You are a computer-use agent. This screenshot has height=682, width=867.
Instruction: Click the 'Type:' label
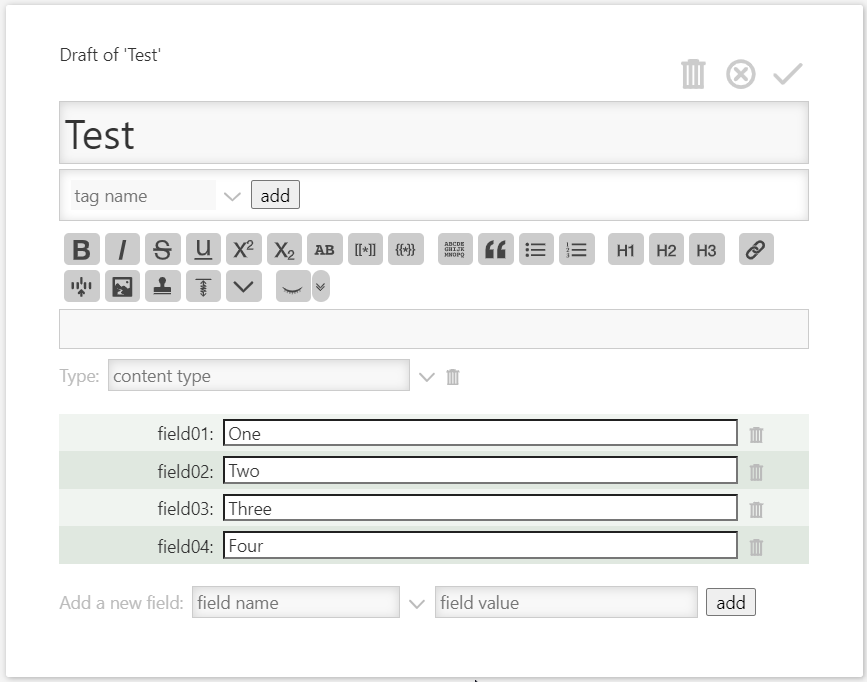pyautogui.click(x=79, y=376)
